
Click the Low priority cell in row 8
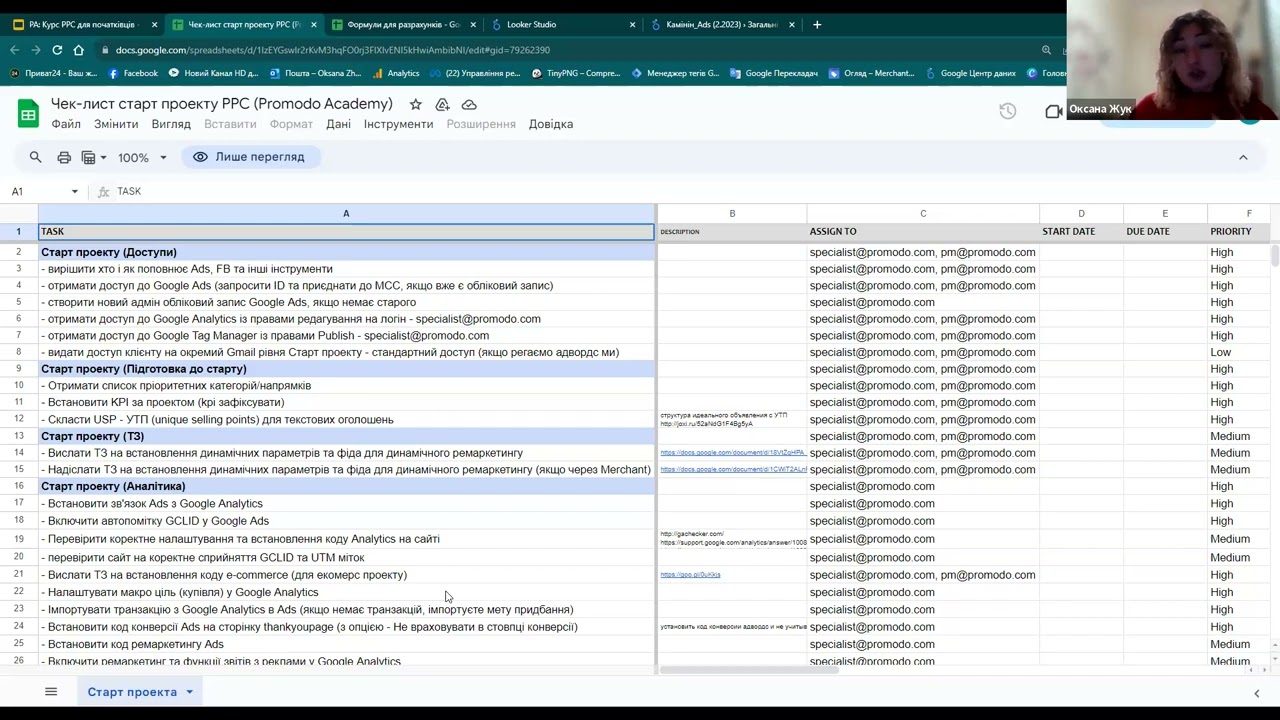(x=1240, y=352)
